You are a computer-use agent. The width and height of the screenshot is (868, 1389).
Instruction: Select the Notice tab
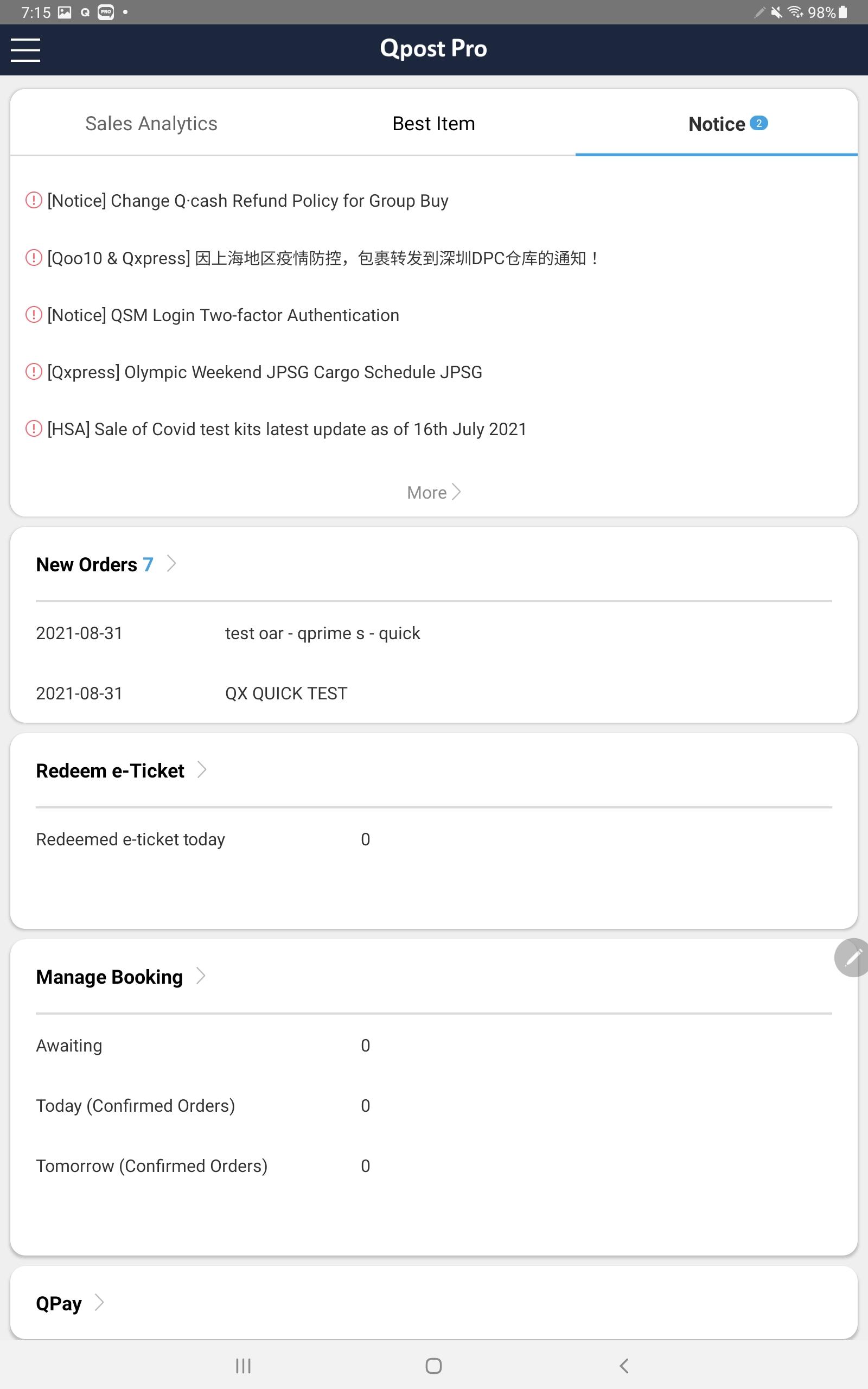(x=727, y=123)
